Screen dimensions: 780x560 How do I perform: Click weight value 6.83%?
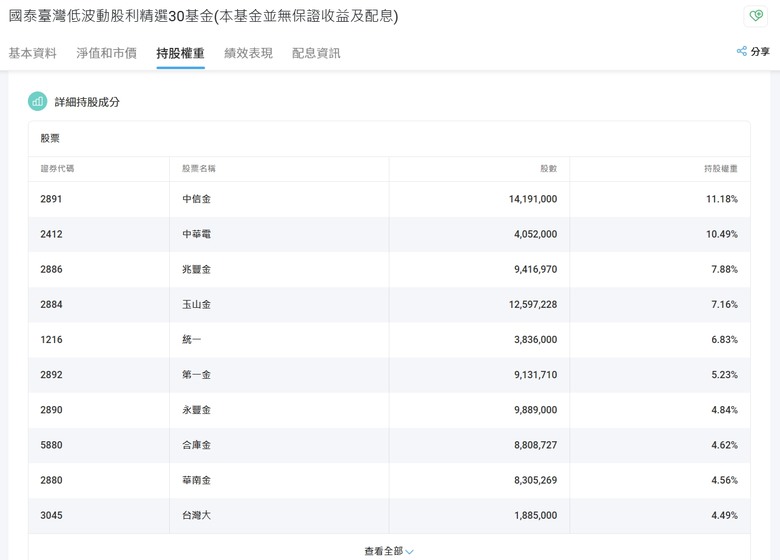(724, 340)
